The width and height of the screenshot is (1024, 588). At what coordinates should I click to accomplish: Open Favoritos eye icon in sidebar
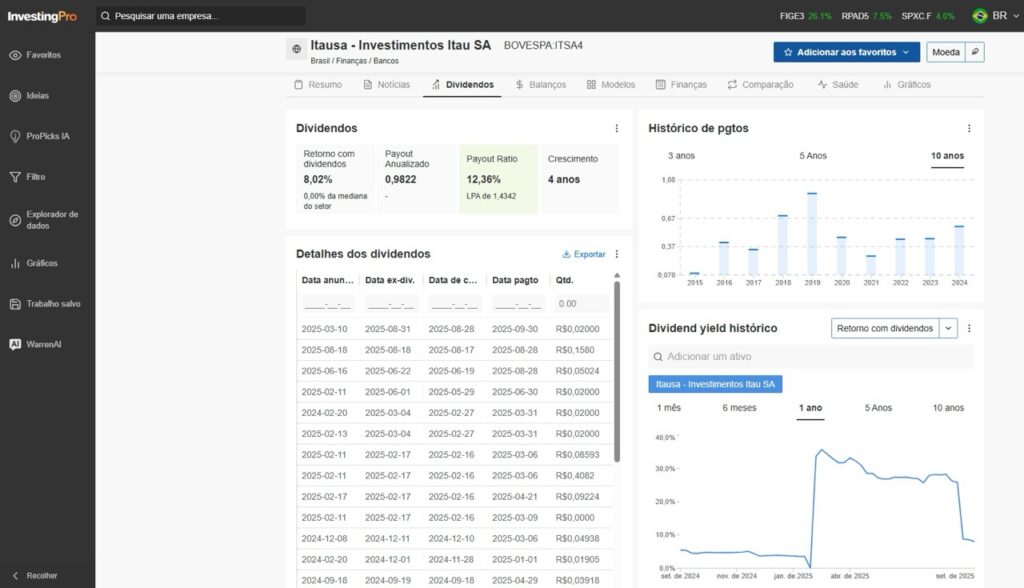point(15,56)
